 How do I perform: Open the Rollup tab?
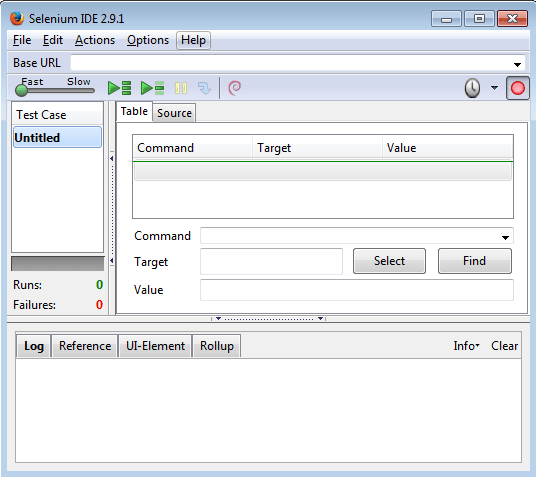pos(217,346)
